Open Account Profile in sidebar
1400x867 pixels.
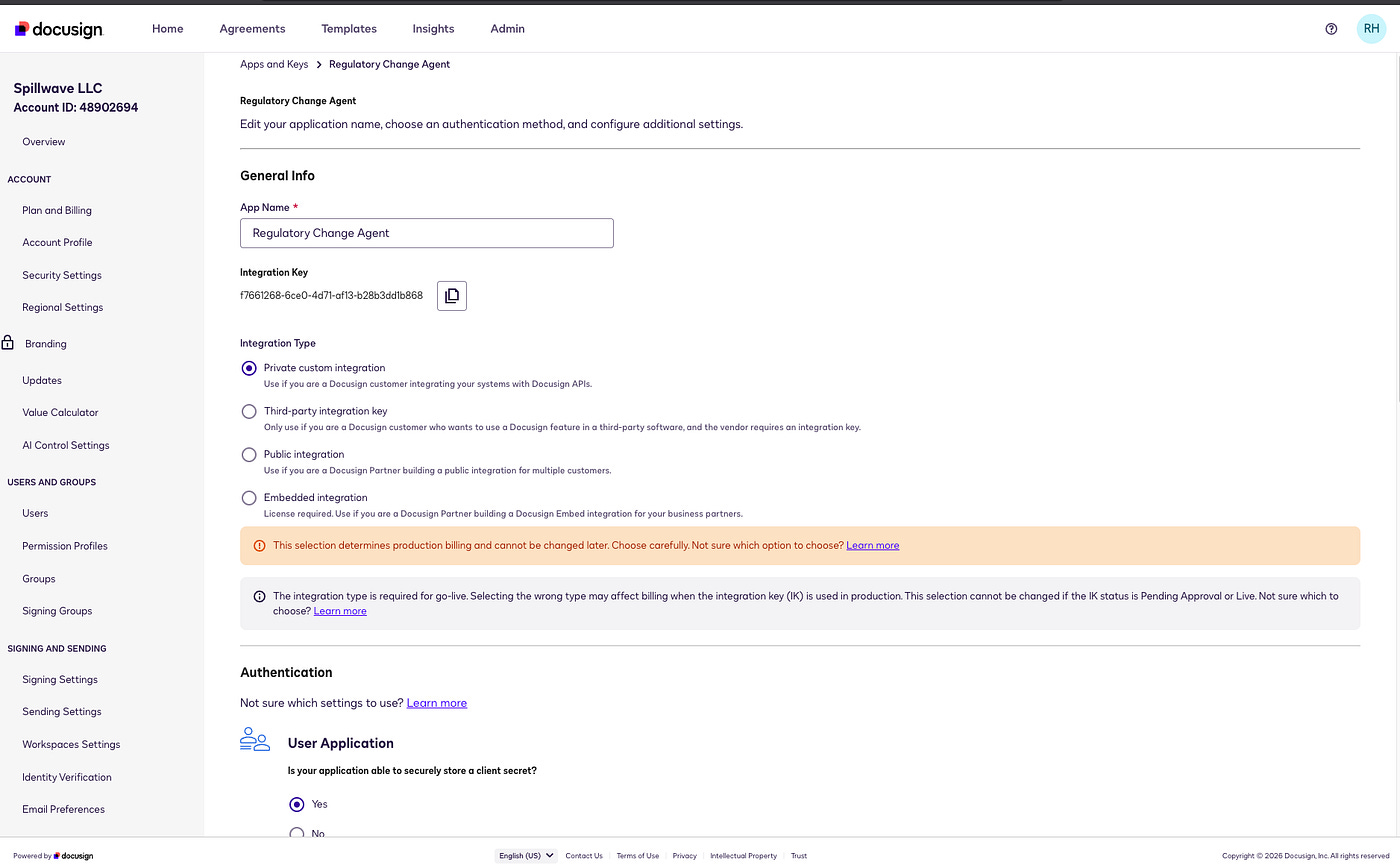pos(57,243)
